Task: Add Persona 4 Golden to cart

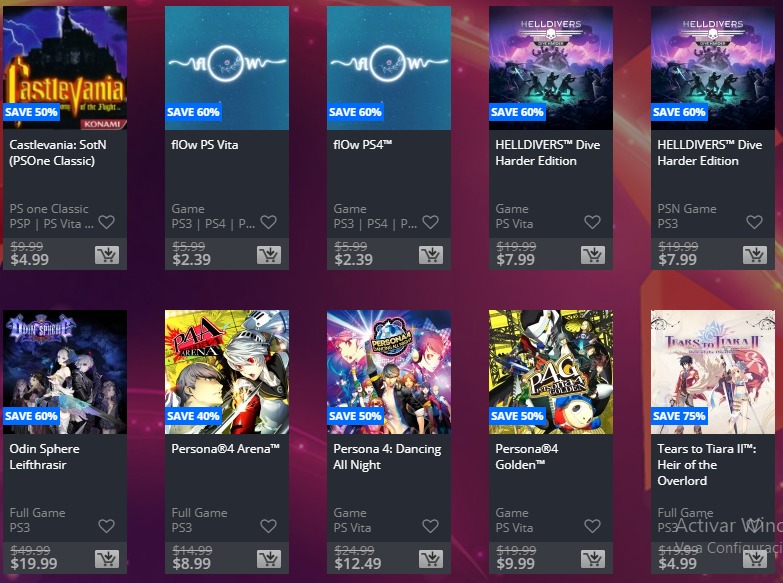Action: coord(593,559)
